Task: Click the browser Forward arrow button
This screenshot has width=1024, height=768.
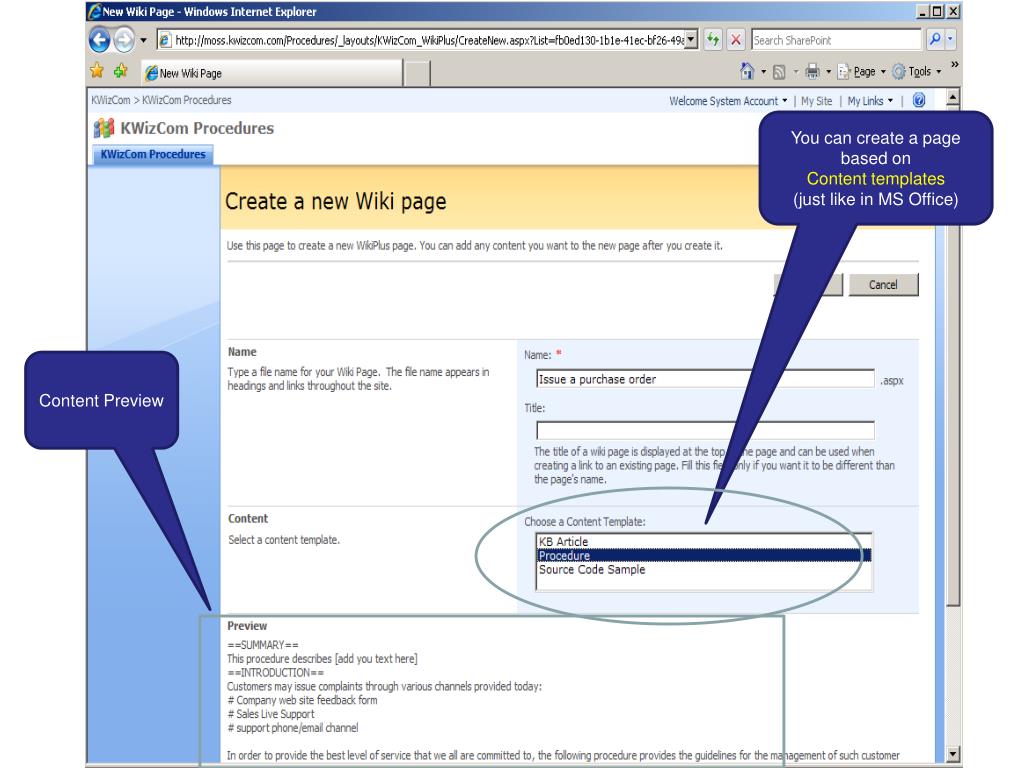Action: tap(124, 40)
